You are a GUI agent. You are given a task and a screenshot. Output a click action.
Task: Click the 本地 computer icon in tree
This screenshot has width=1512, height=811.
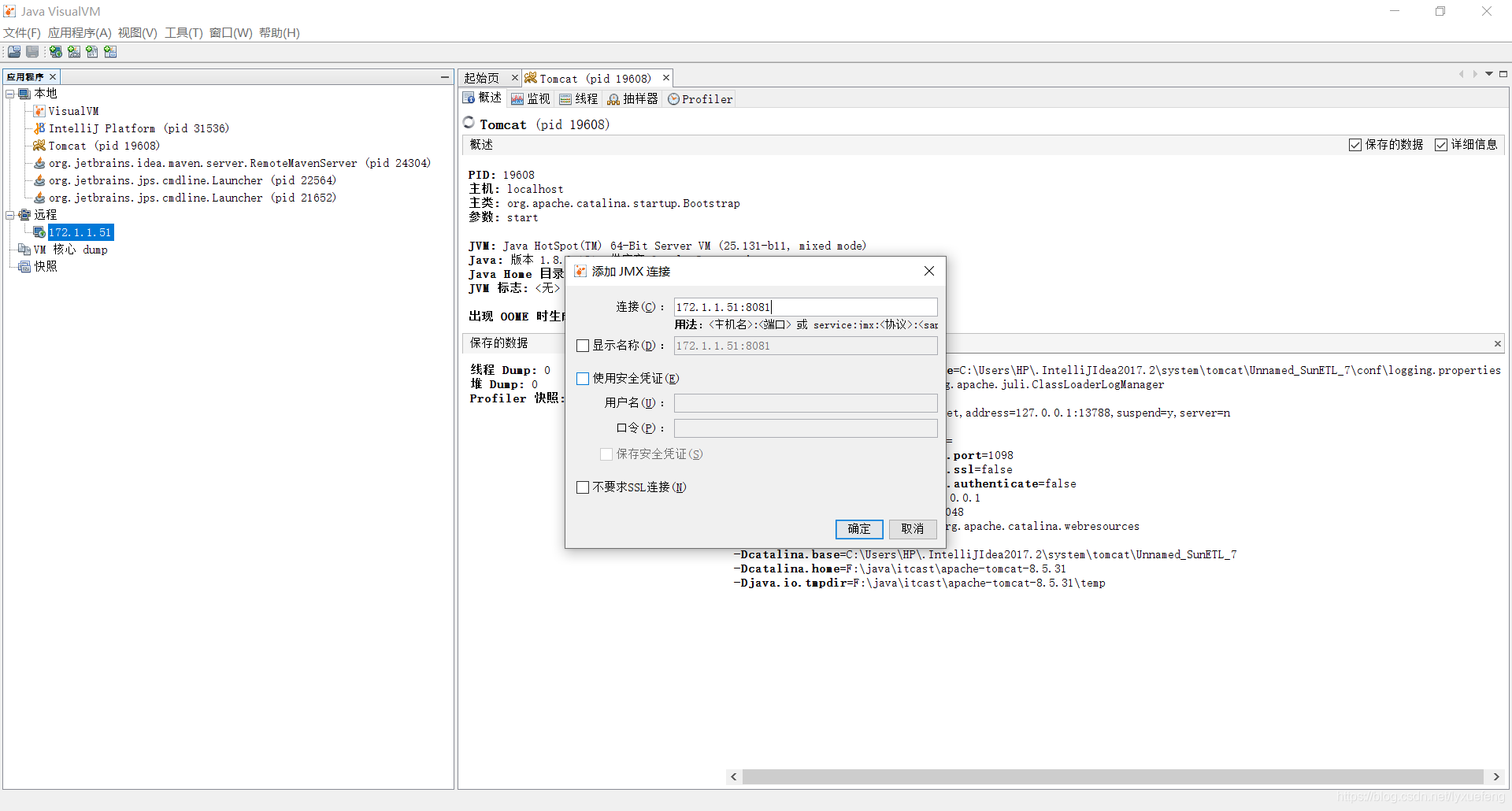[24, 94]
